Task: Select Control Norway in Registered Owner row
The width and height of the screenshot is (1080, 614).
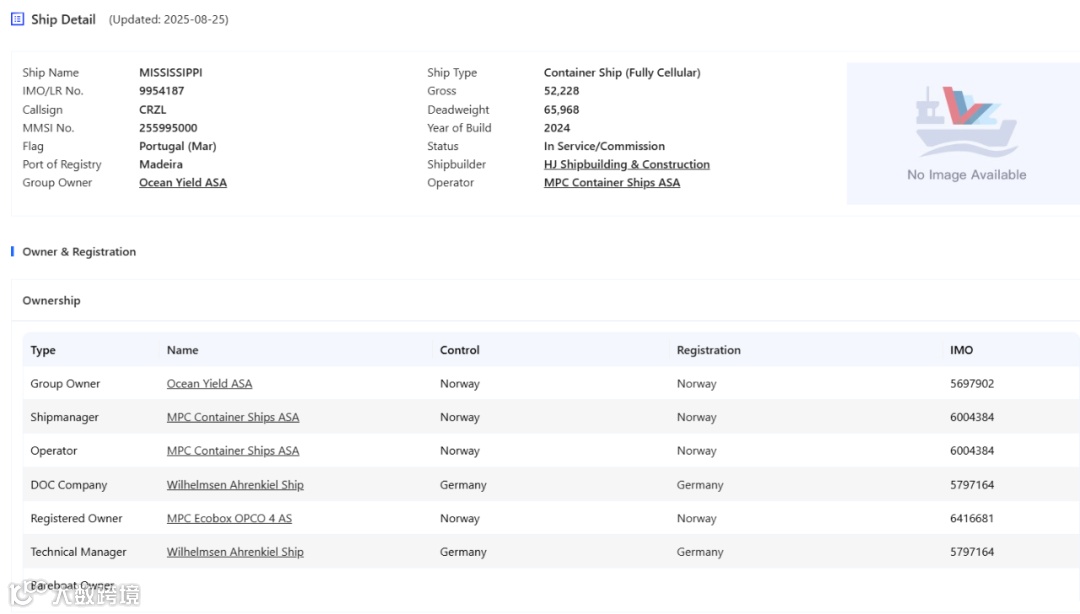Action: [x=460, y=519]
